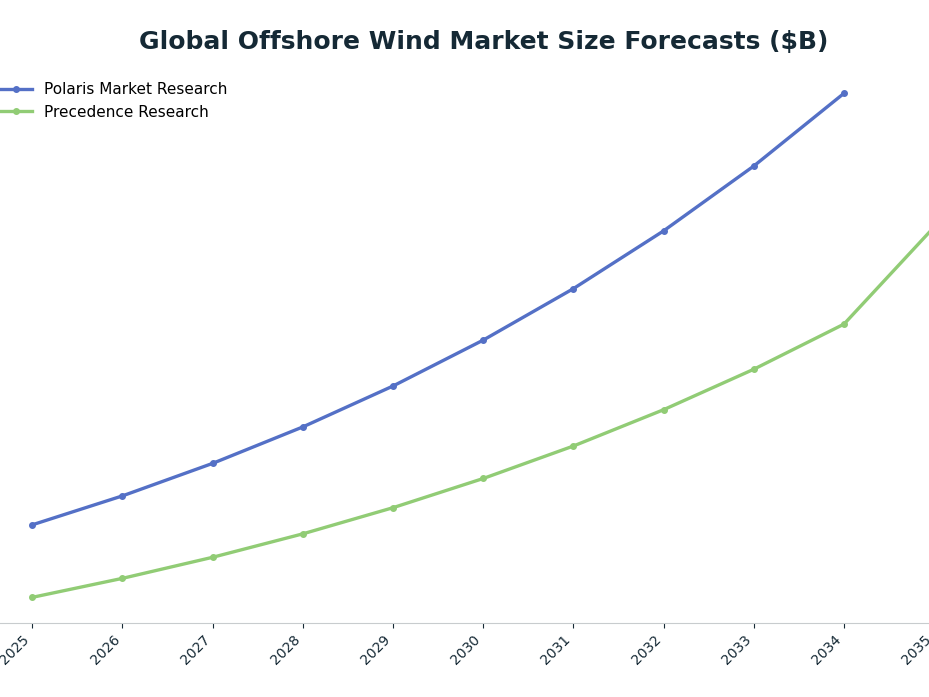929x697 pixels.
Task: Select the Precedence Research legend label
Action: (126, 112)
